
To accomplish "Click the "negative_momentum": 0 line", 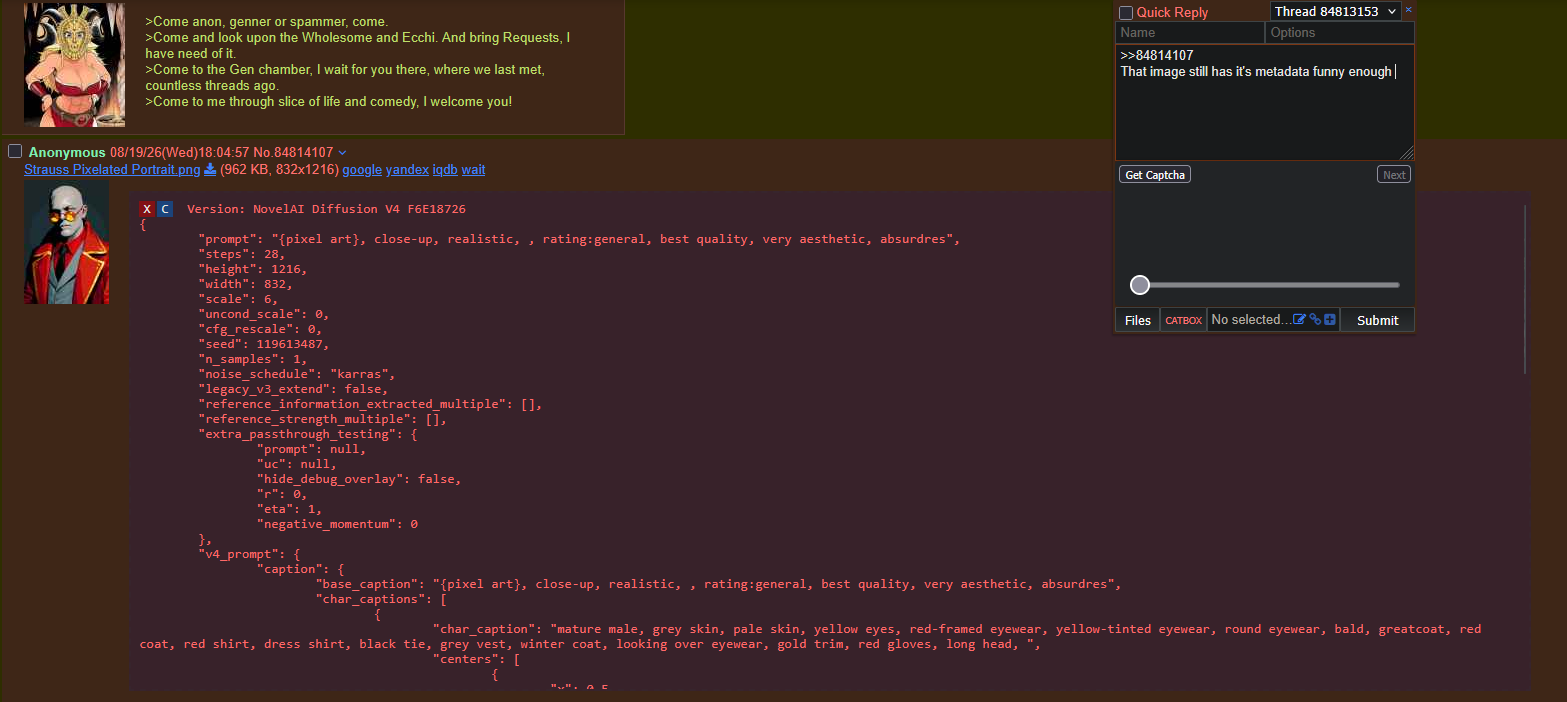I will pyautogui.click(x=337, y=524).
